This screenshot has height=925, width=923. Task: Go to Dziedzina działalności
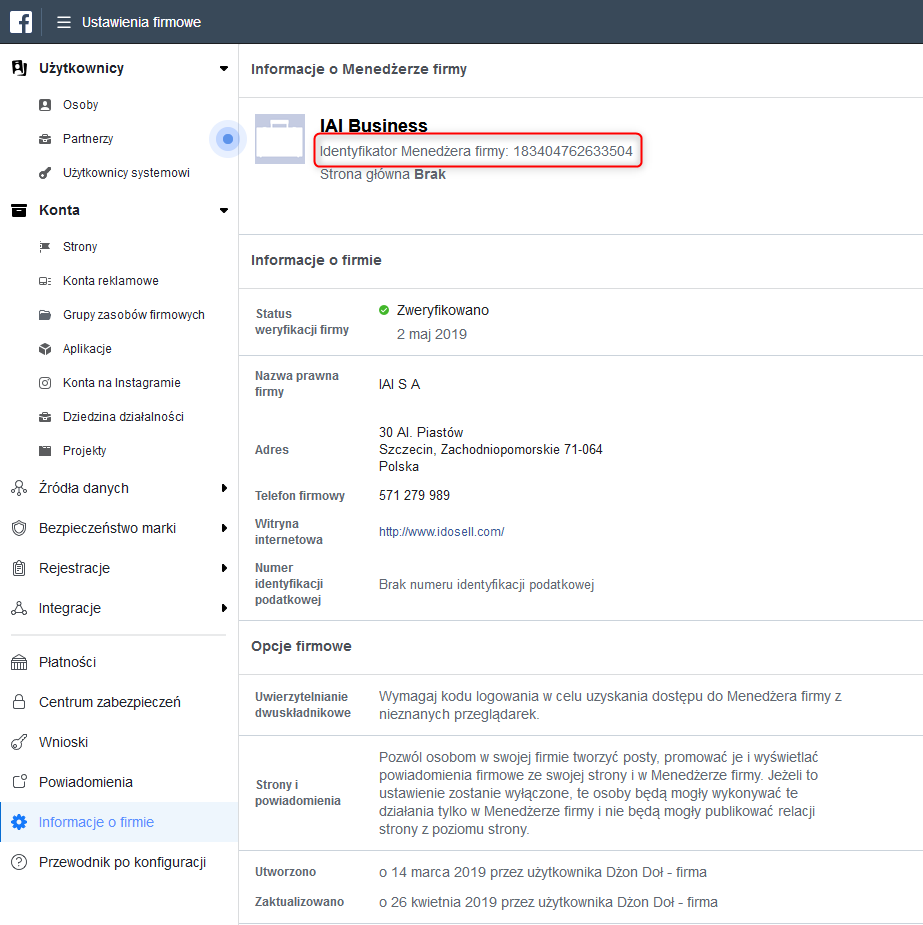[123, 417]
